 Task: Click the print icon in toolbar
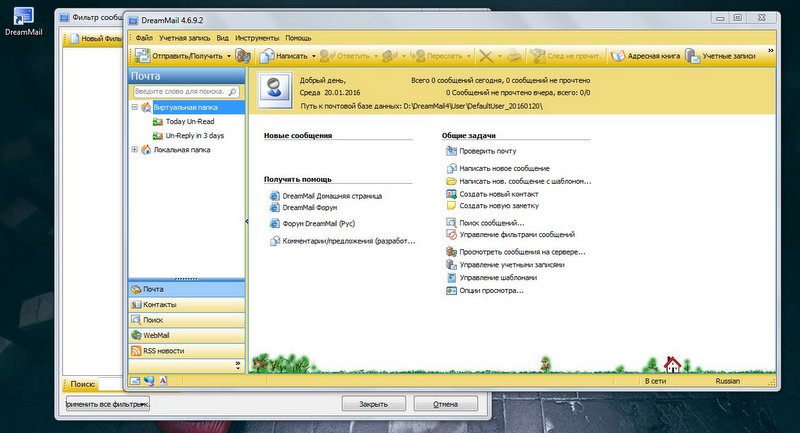click(514, 56)
